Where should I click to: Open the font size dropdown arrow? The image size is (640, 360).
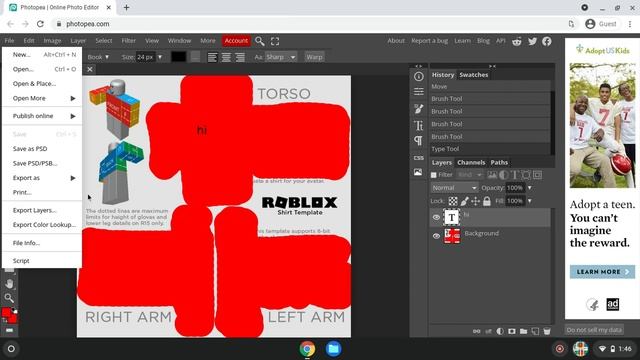160,57
